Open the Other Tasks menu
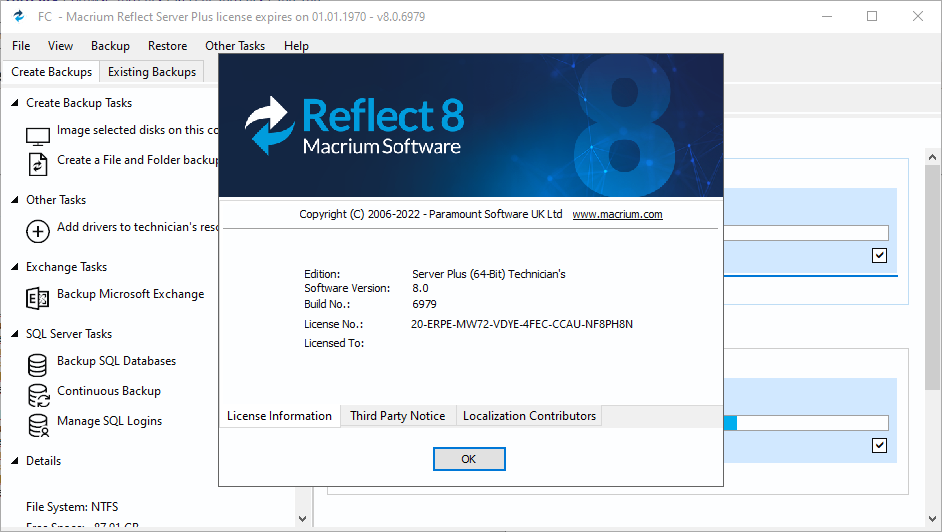Screen dimensions: 942x532 pos(235,46)
